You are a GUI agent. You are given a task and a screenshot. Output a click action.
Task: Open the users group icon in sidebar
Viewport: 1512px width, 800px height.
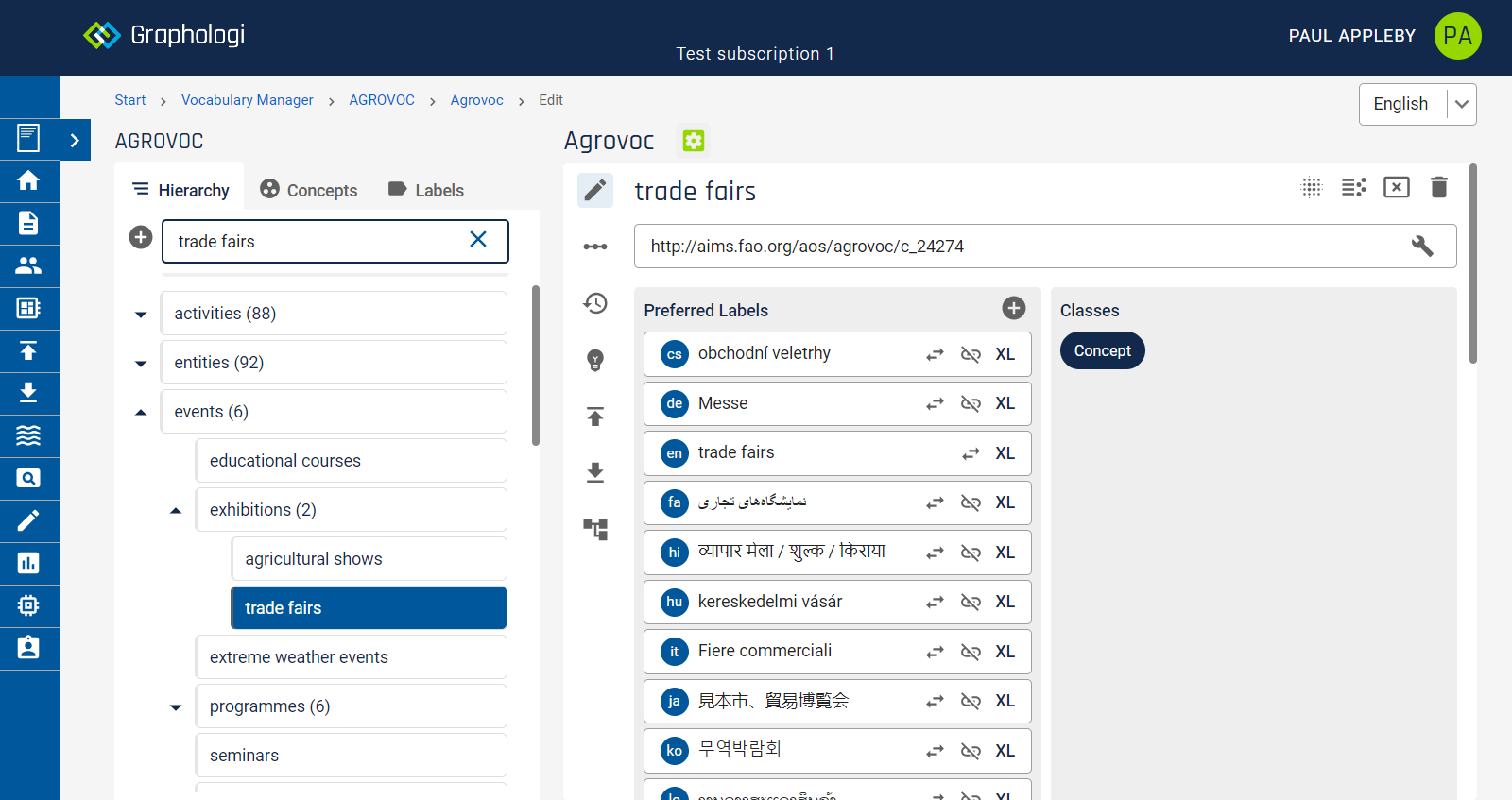pos(28,265)
